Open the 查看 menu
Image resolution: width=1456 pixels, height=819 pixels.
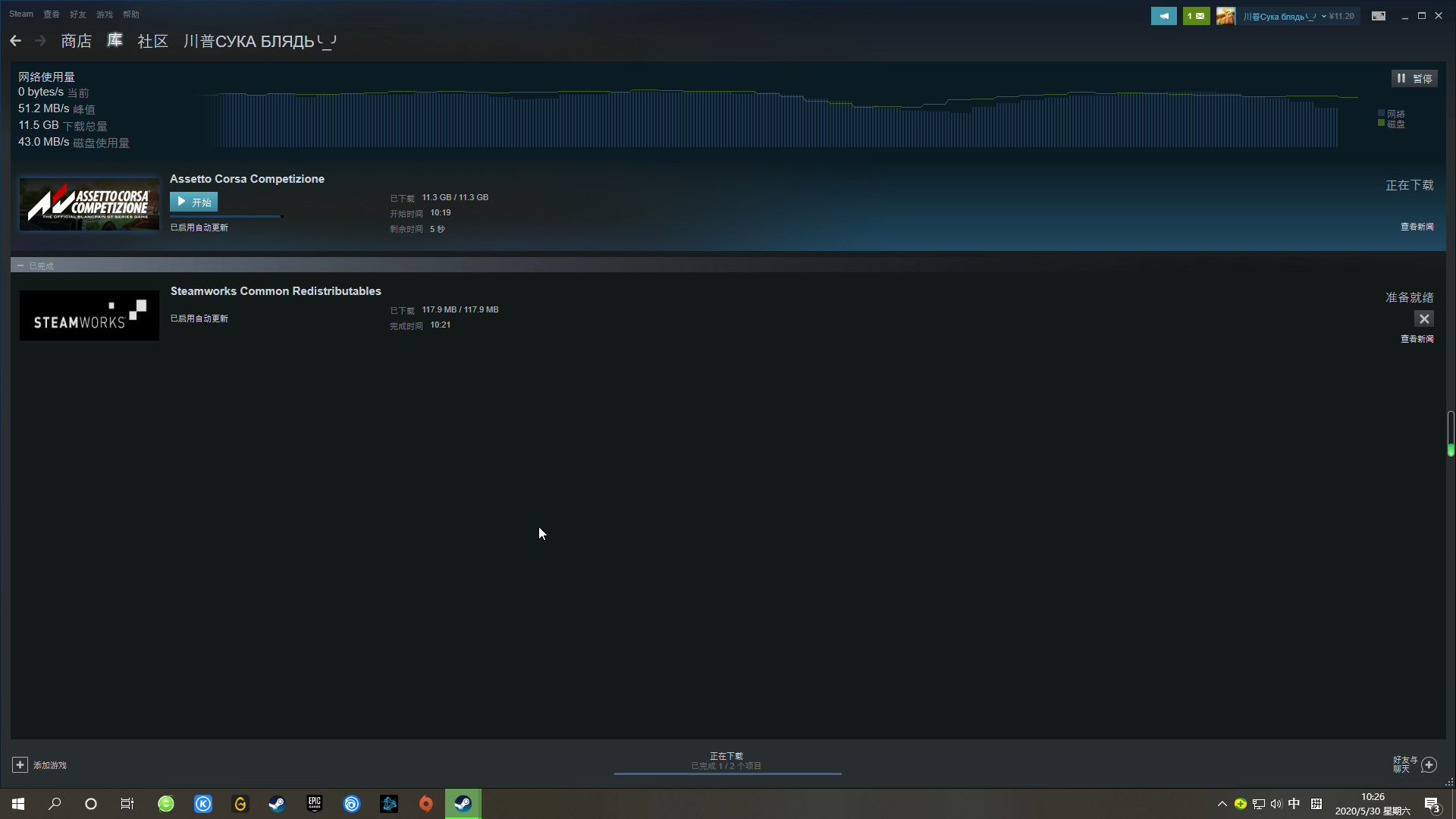point(51,14)
